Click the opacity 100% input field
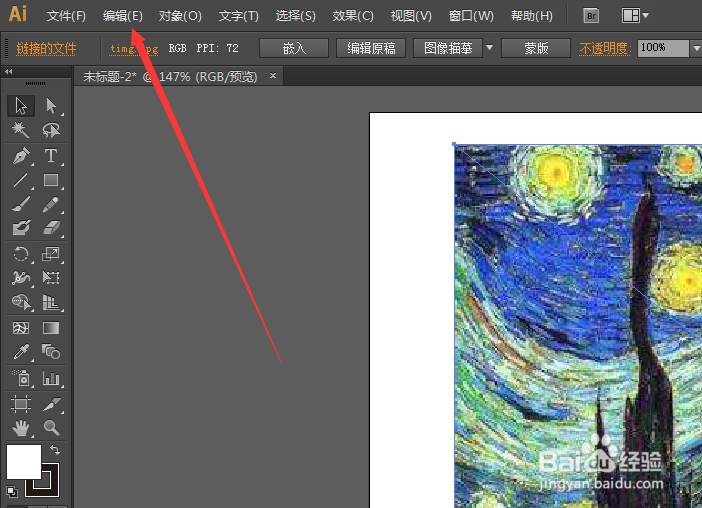Screen dimensions: 702x508 pos(663,48)
